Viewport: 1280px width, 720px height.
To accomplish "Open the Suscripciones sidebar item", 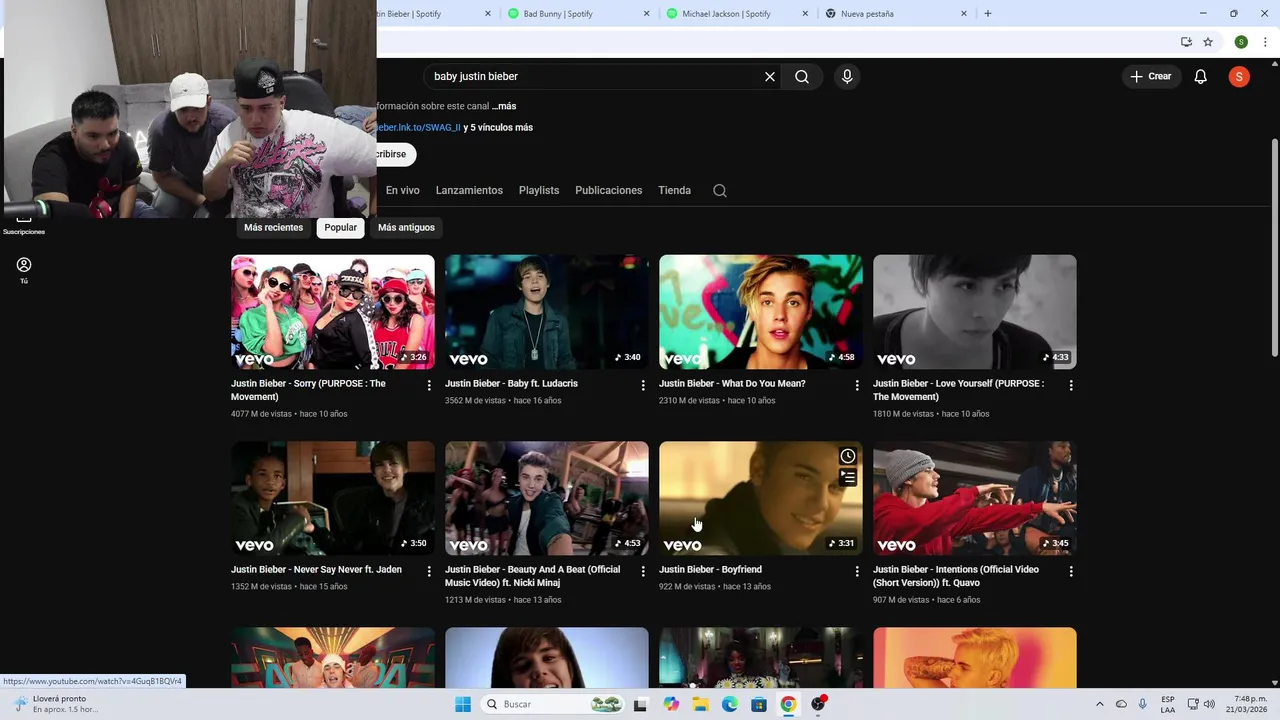I will pyautogui.click(x=24, y=224).
